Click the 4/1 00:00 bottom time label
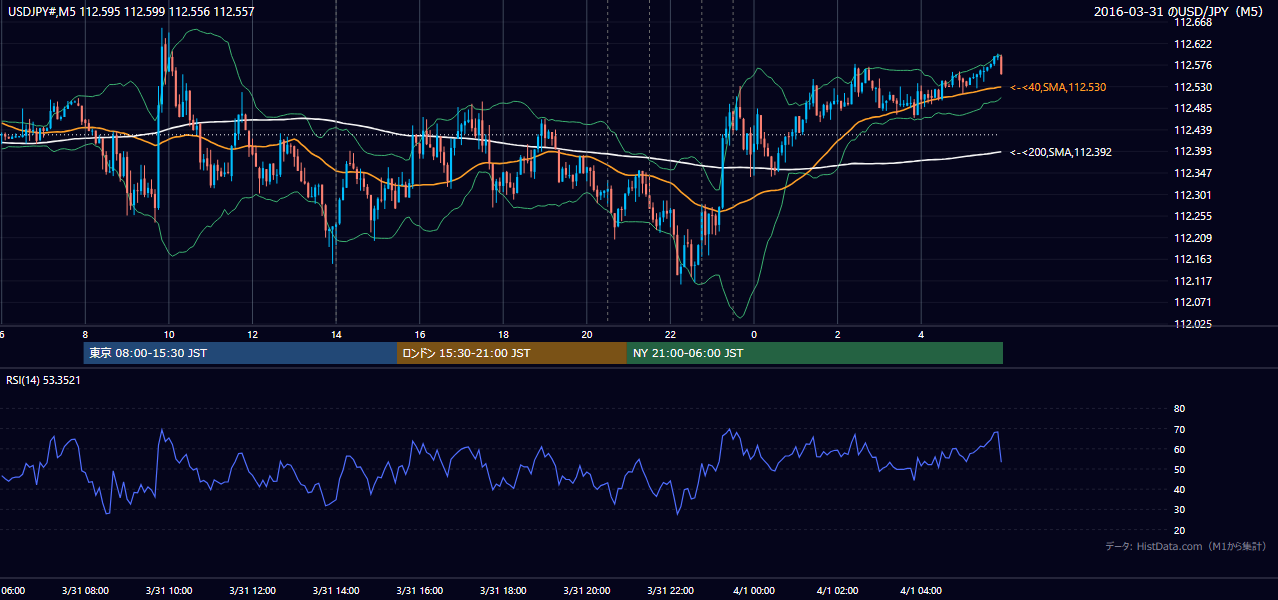This screenshot has width=1278, height=600. [754, 591]
